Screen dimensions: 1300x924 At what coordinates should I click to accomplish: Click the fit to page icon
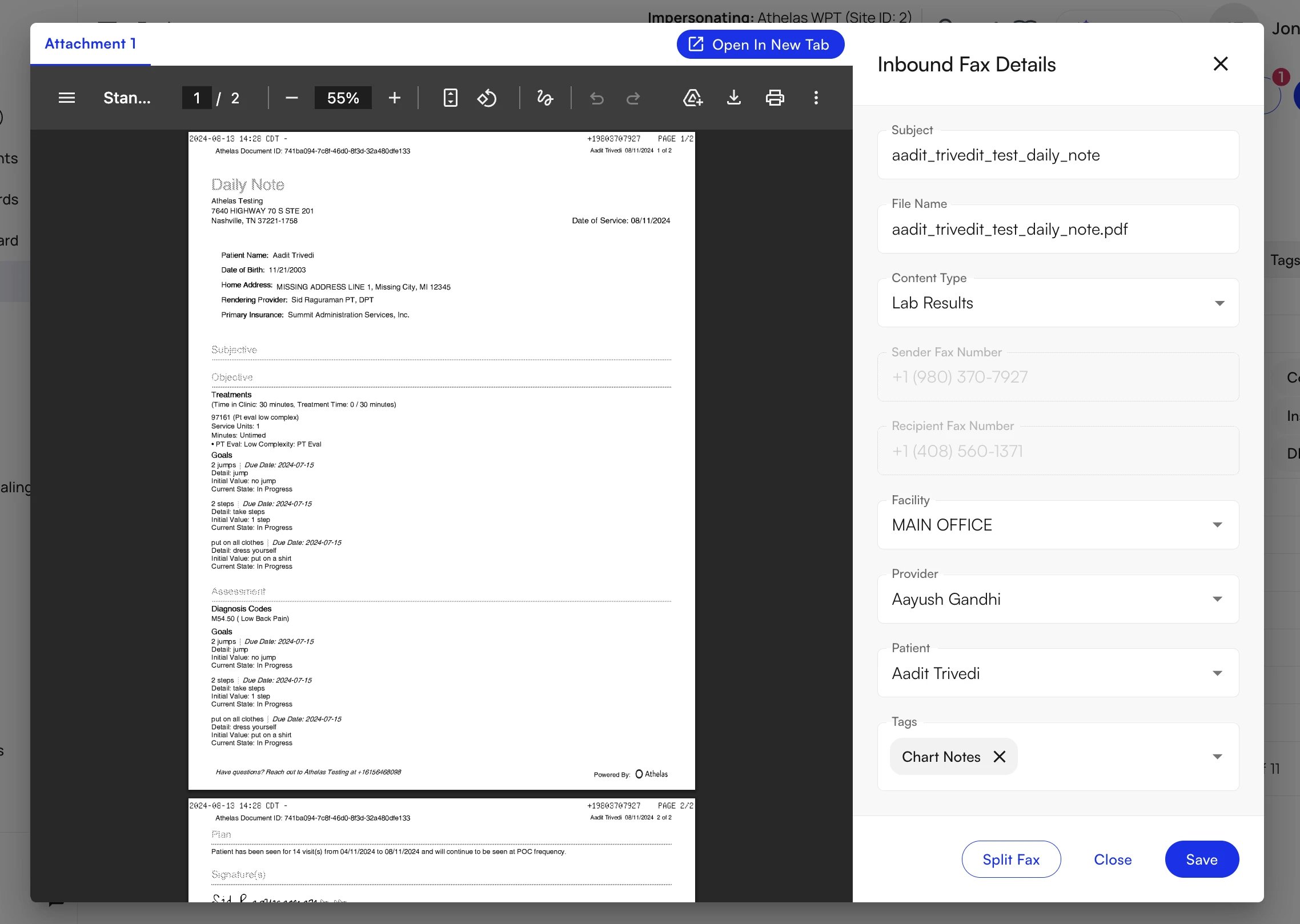tap(450, 98)
